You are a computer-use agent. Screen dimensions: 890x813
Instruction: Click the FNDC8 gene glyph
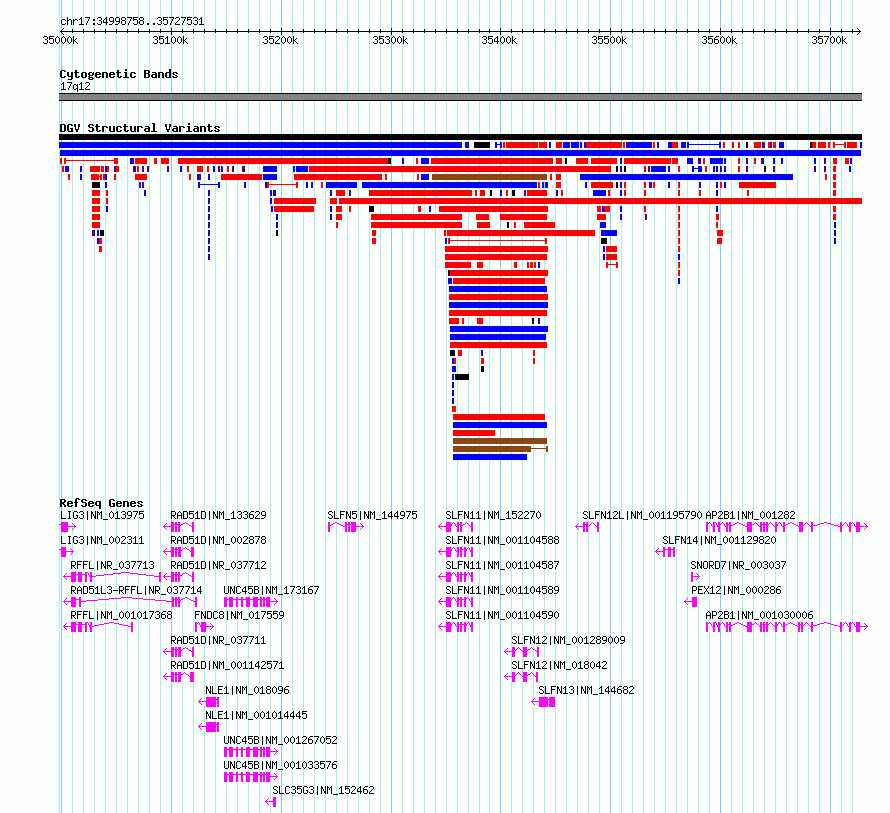click(x=204, y=627)
